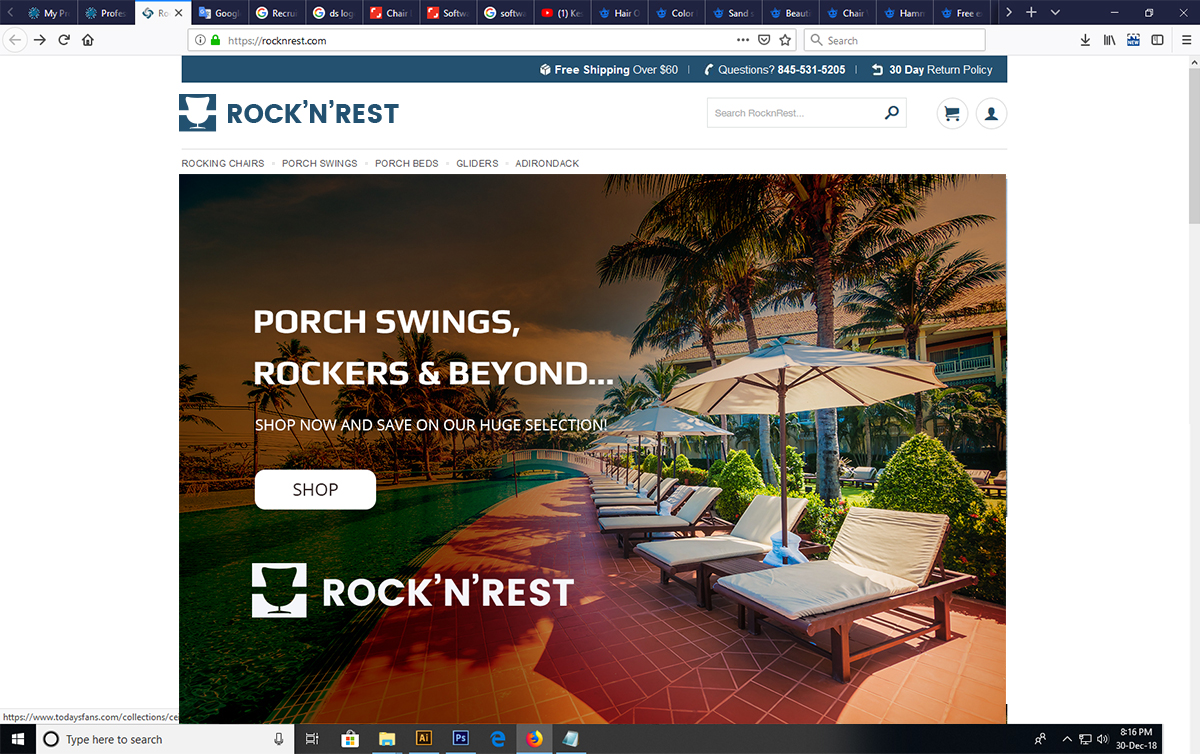Open Illustrator from the Windows taskbar
The height and width of the screenshot is (754, 1200).
(424, 739)
